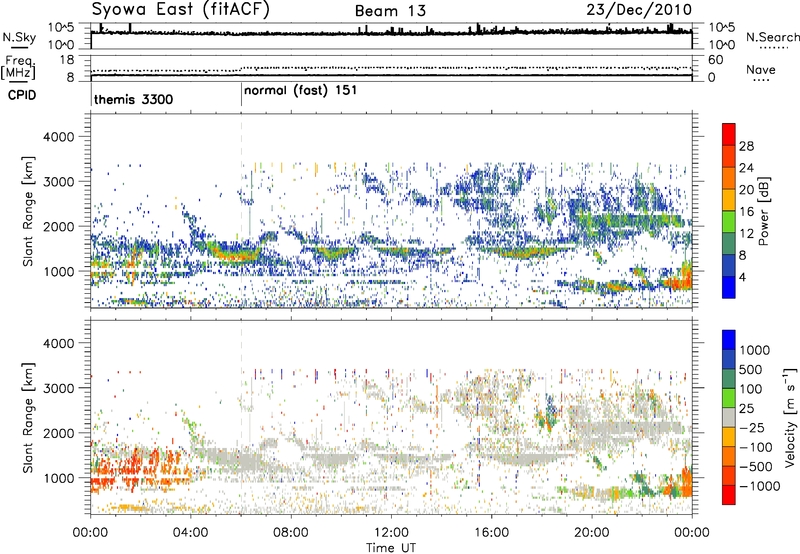Viewport: 800px width, 554px height.
Task: Click the 'CPID' row label
Action: click(22, 95)
